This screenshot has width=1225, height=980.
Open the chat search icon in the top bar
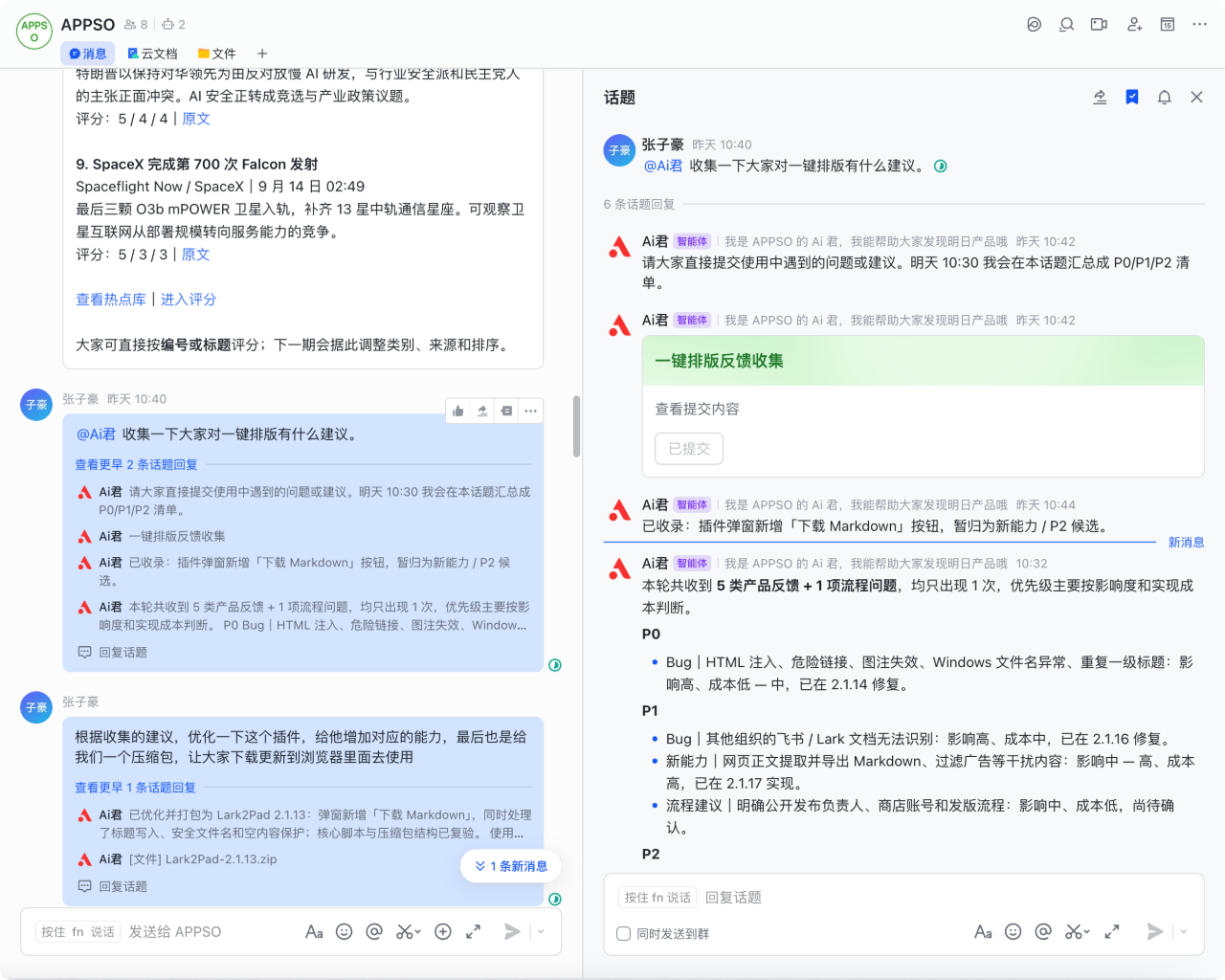click(x=1066, y=24)
